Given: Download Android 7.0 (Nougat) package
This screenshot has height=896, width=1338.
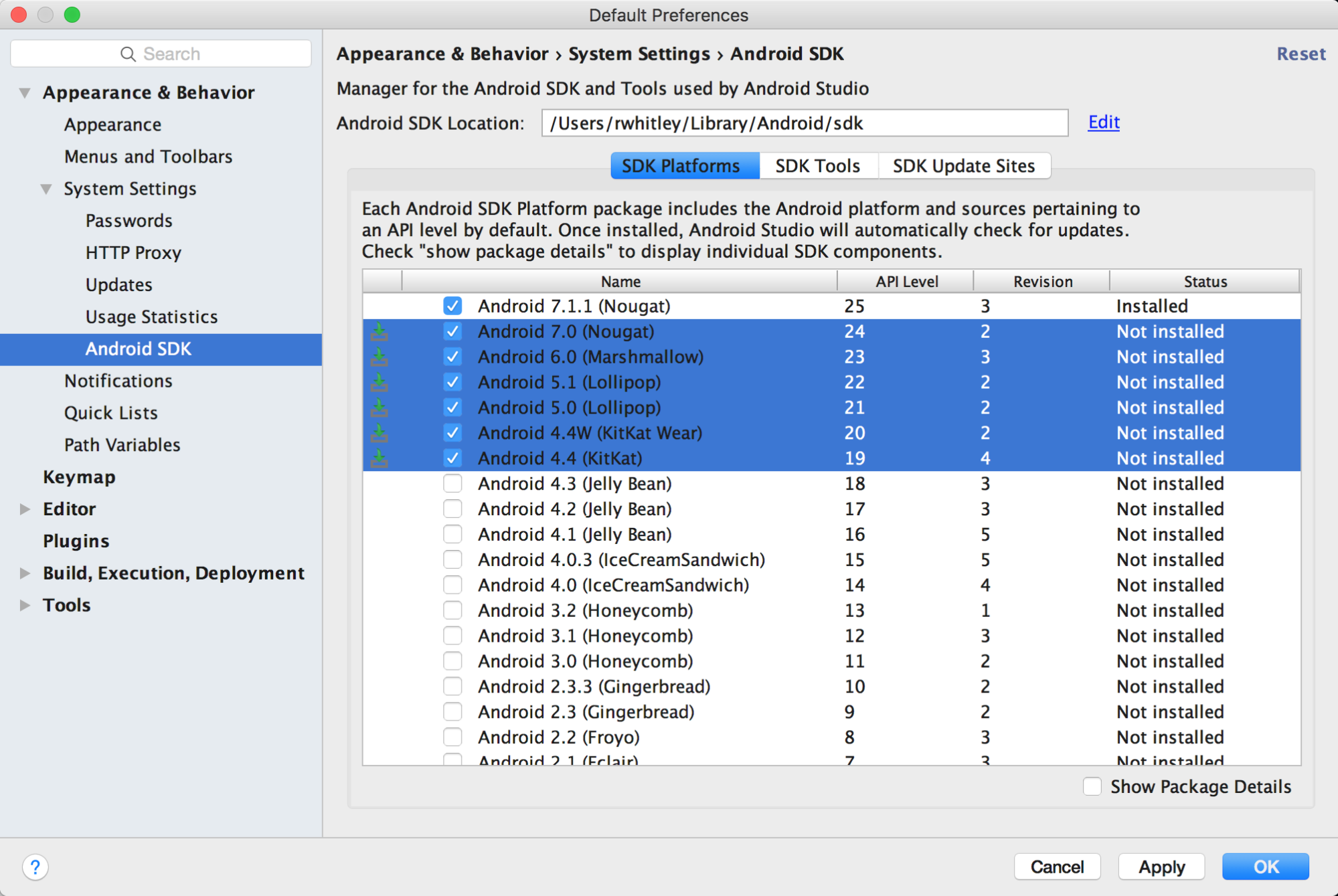Looking at the screenshot, I should (380, 331).
